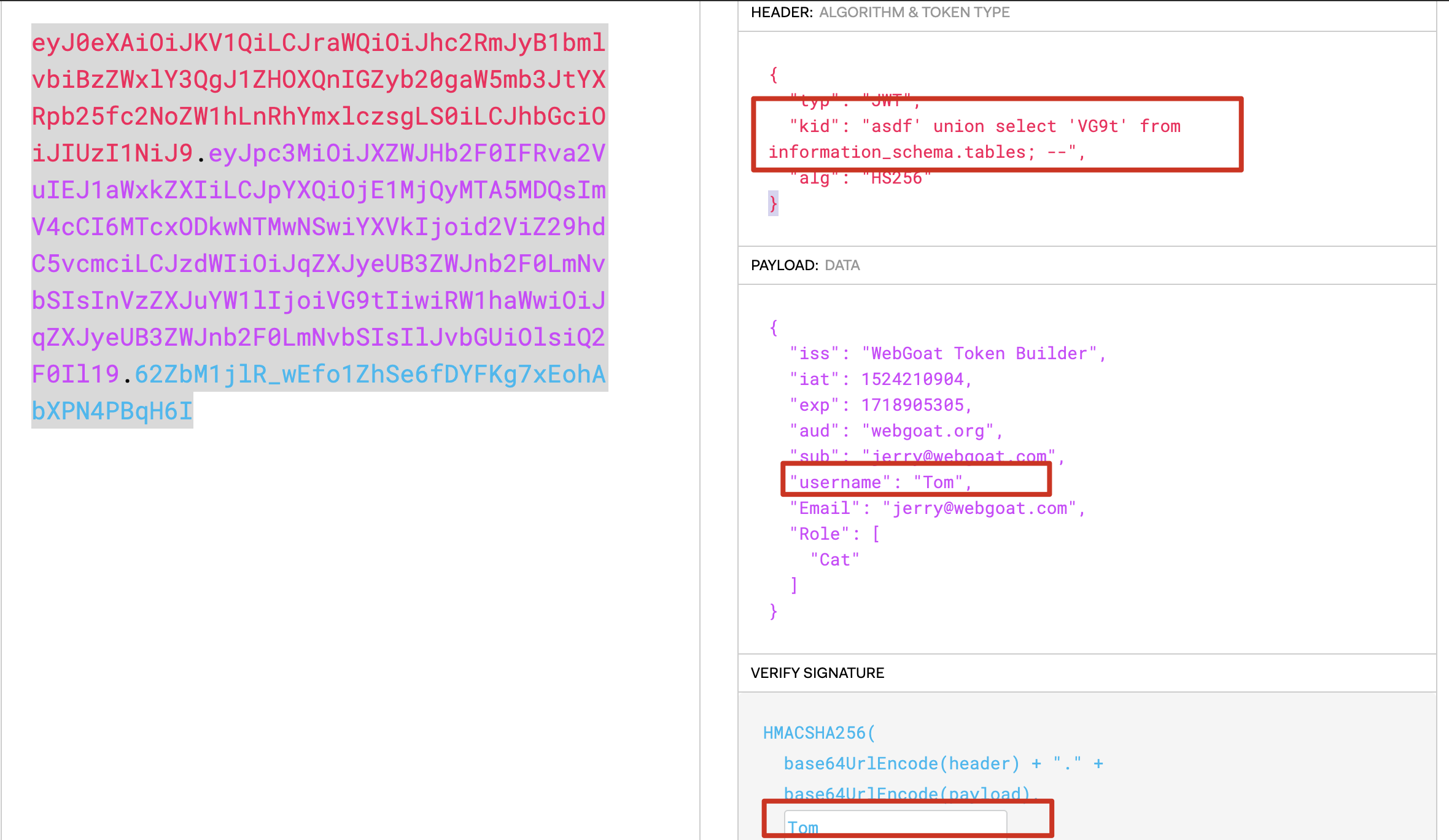Click the encoded signature segment in blue
Viewport: 1449px width, 840px height.
click(x=319, y=392)
